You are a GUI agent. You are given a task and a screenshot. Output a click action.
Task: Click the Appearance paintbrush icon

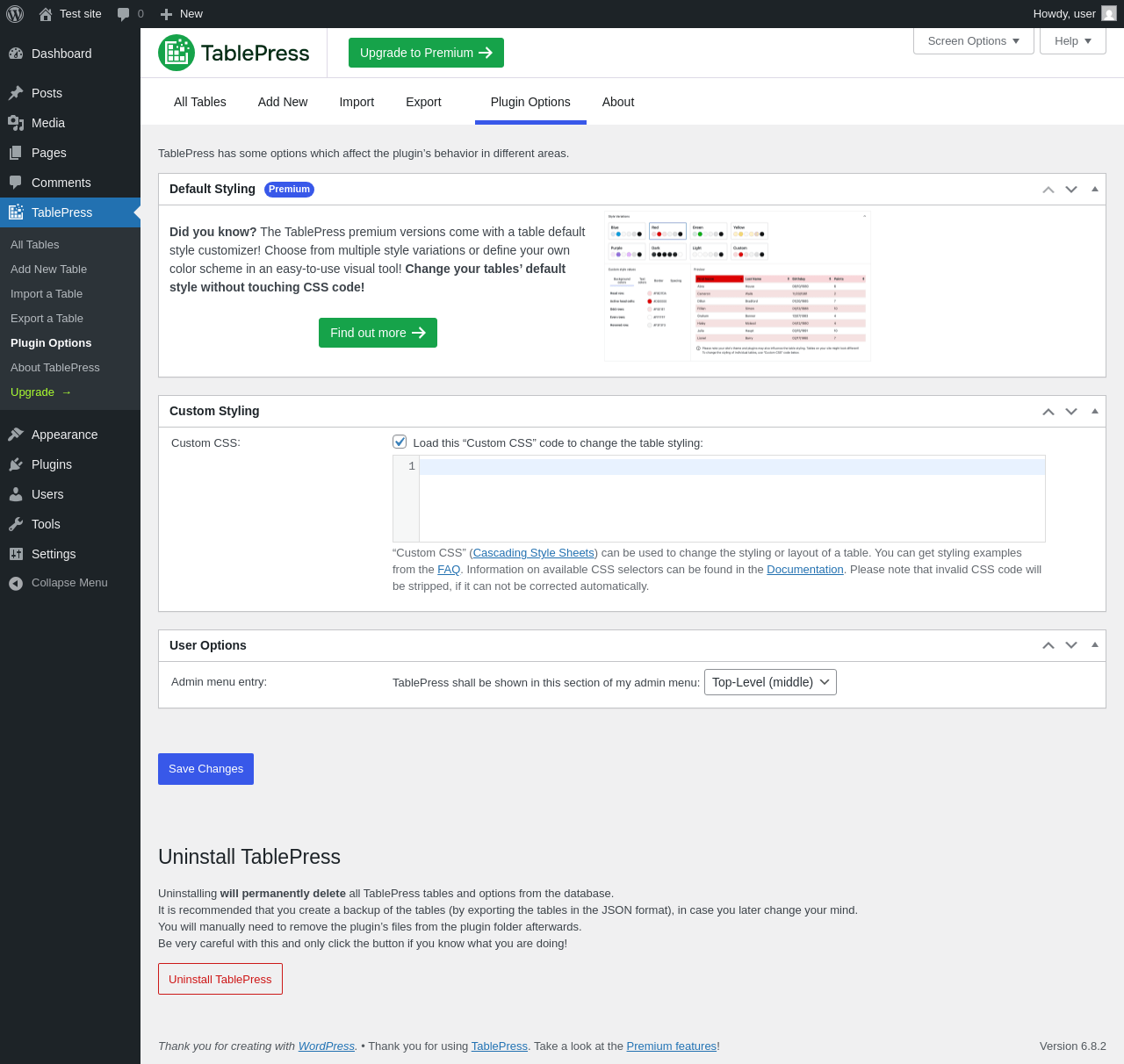(16, 435)
